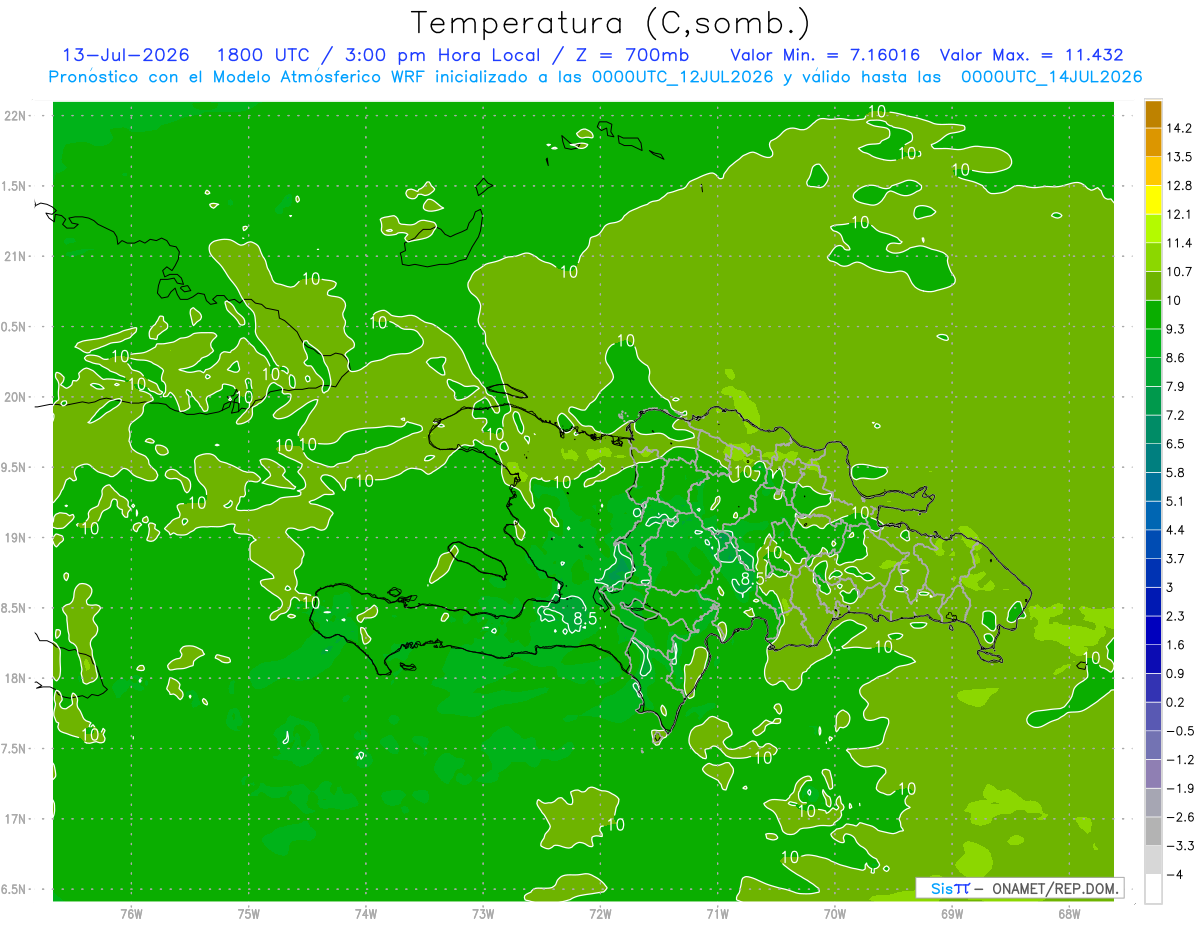Click the 22N latitude axis label
The image size is (1200, 927).
(x=15, y=116)
